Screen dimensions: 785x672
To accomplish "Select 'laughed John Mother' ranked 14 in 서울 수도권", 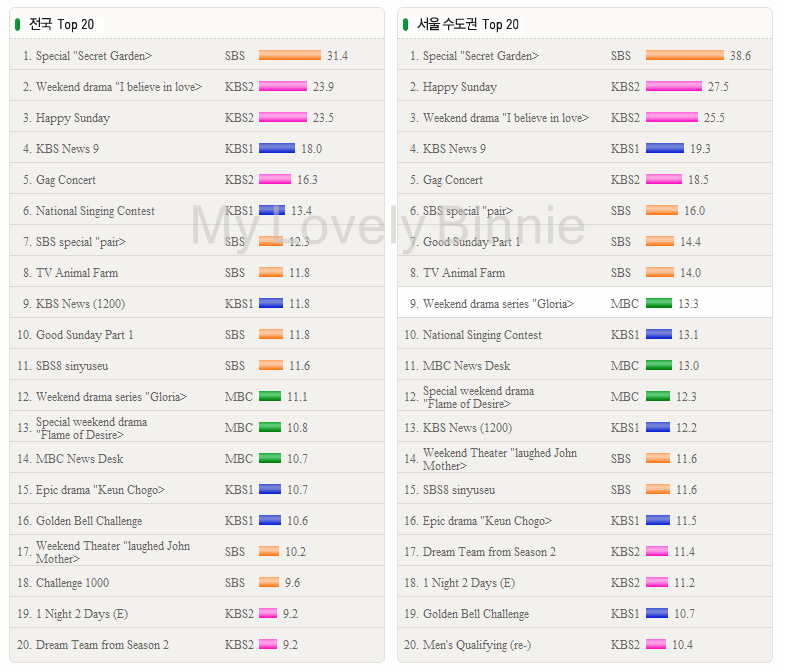I will pyautogui.click(x=500, y=459).
